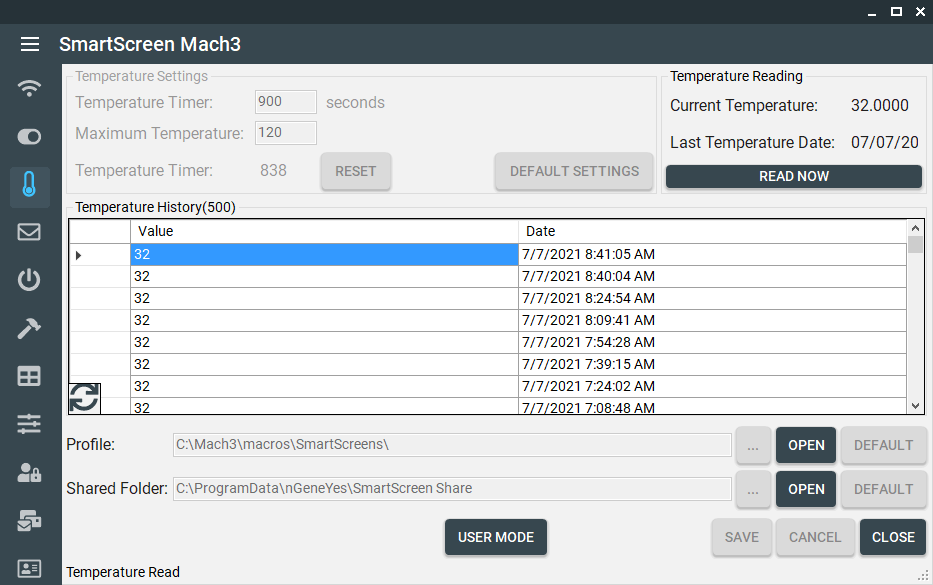The width and height of the screenshot is (933, 585).
Task: Click the Maximum Temperature input field
Action: coord(286,133)
